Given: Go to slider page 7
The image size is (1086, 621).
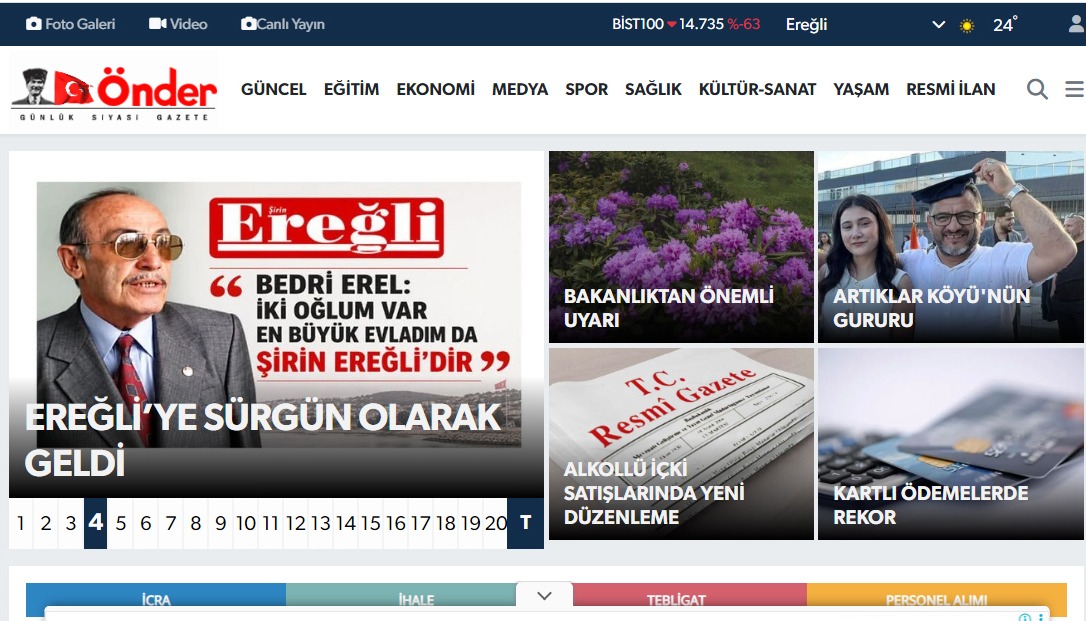Looking at the screenshot, I should [x=170, y=523].
